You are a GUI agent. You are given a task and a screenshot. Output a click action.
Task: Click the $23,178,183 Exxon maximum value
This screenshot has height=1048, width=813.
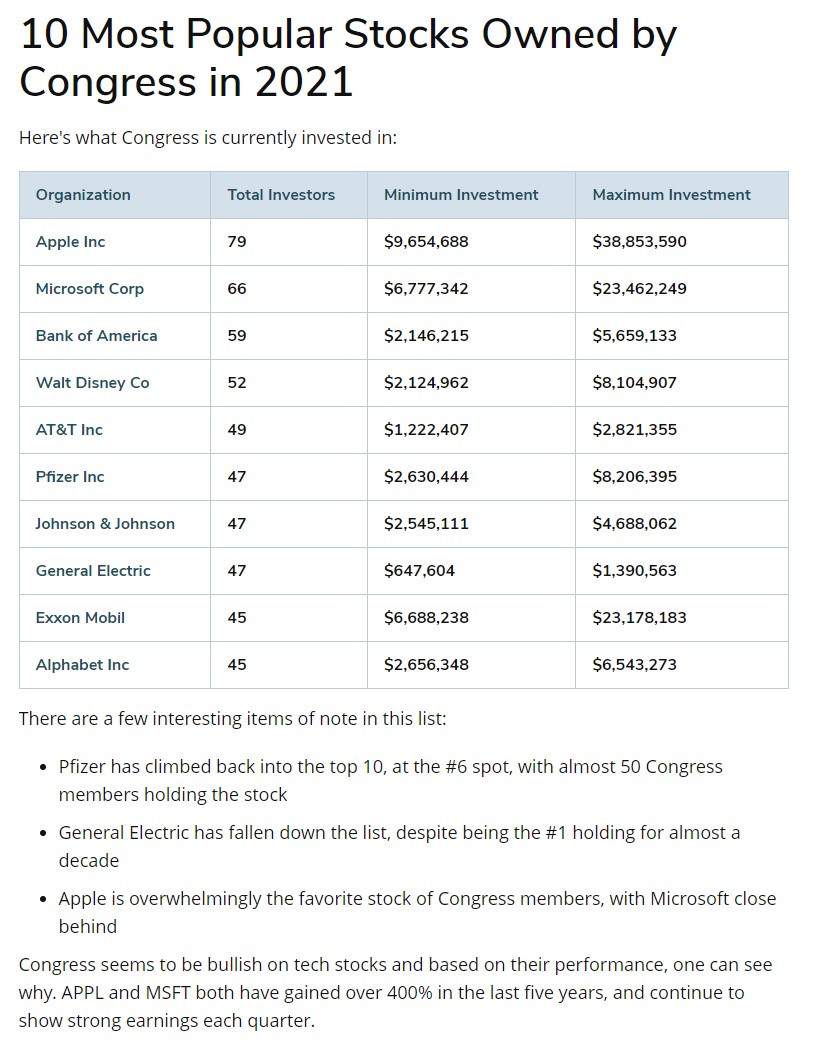click(x=639, y=618)
